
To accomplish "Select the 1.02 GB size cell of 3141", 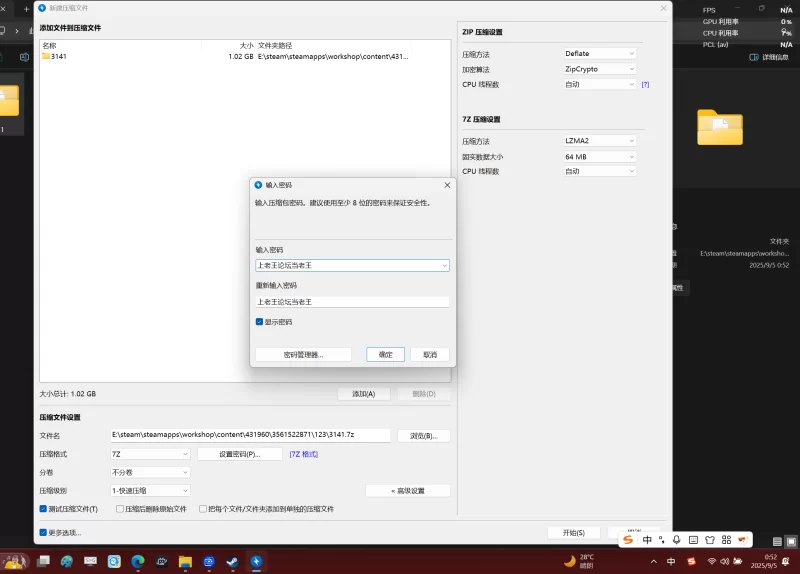I will (241, 57).
